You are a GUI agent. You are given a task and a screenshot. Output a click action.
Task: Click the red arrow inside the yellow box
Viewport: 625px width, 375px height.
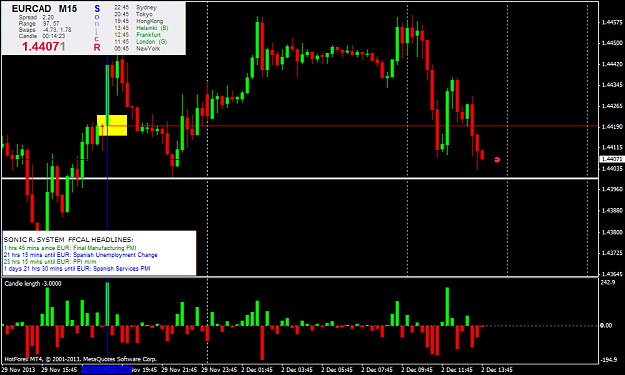pyautogui.click(x=102, y=127)
